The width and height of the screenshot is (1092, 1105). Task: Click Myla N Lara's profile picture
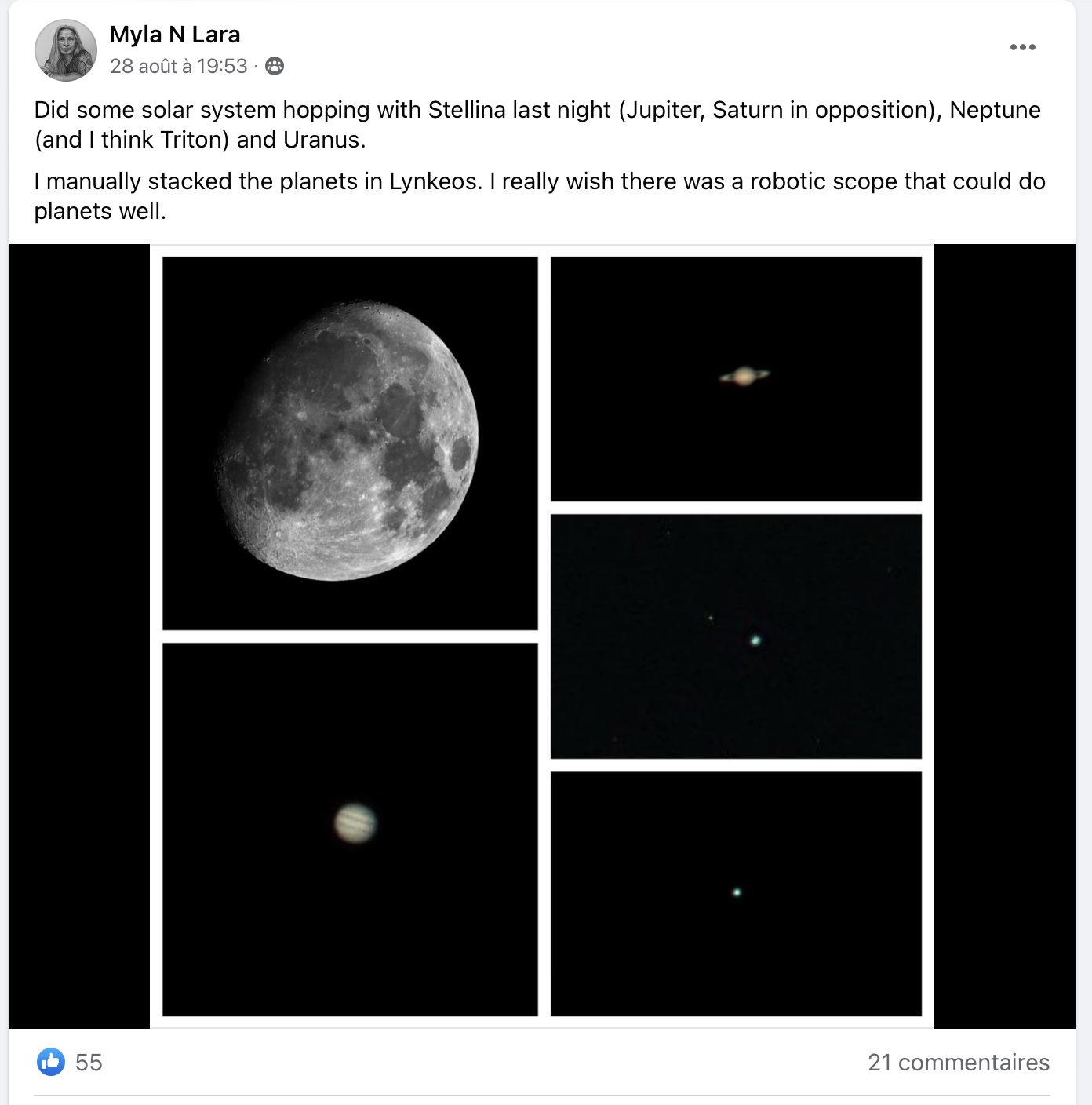tap(66, 50)
